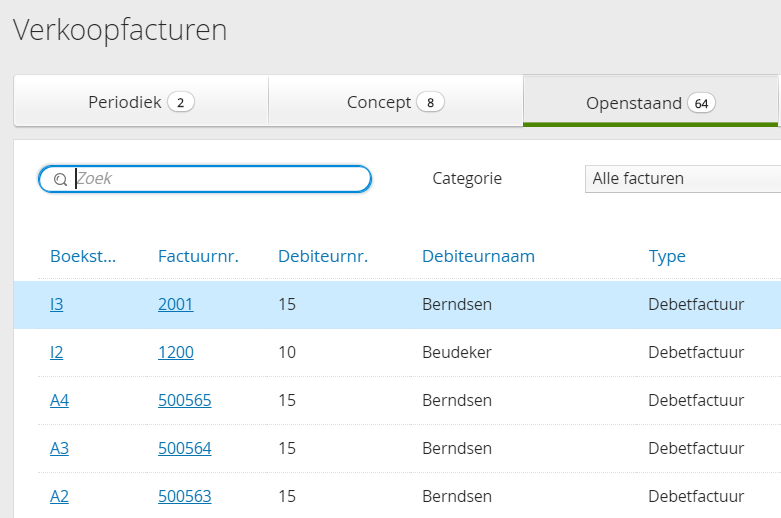
Task: Sort by Boekst... column header
Action: (x=83, y=256)
